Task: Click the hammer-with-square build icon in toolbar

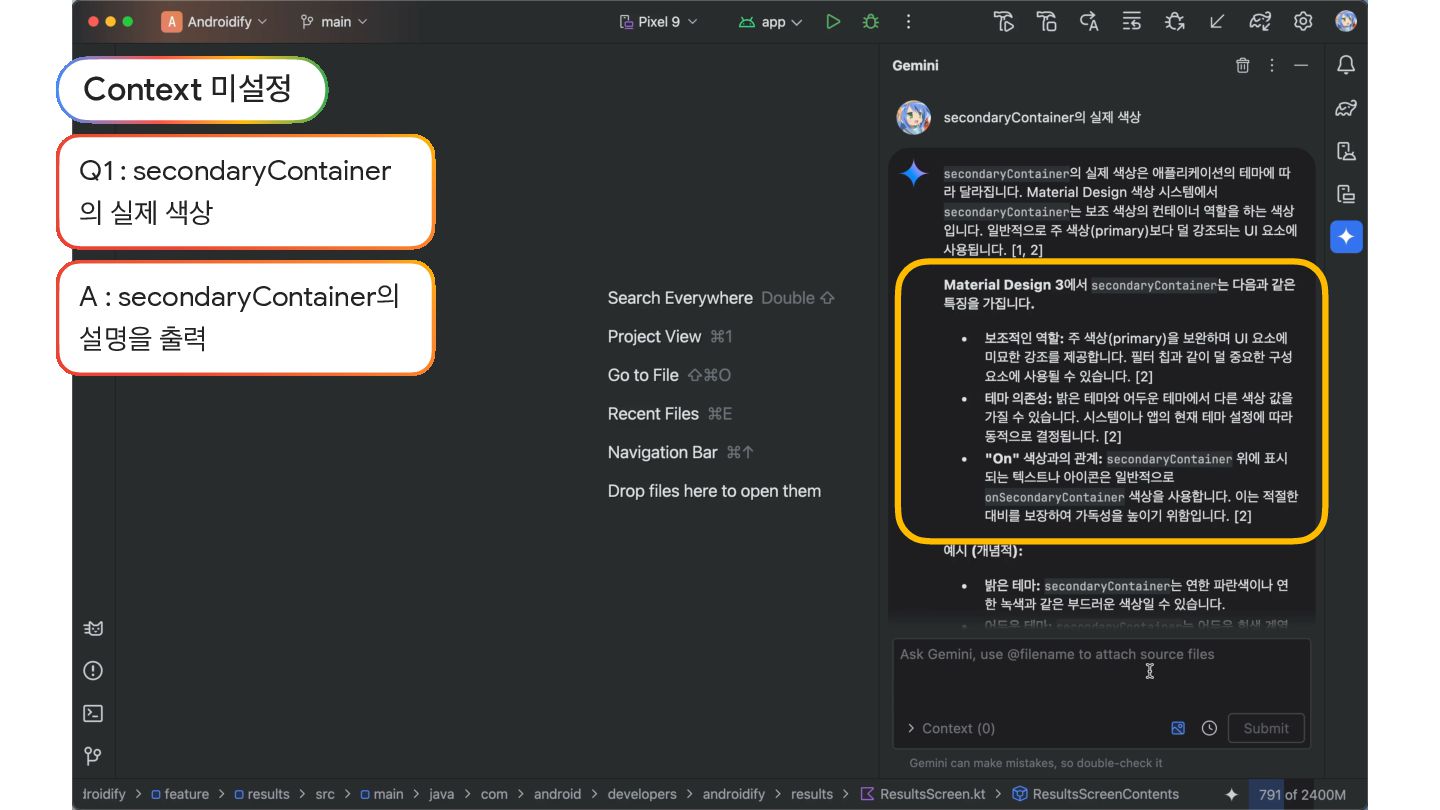Action: (1047, 21)
